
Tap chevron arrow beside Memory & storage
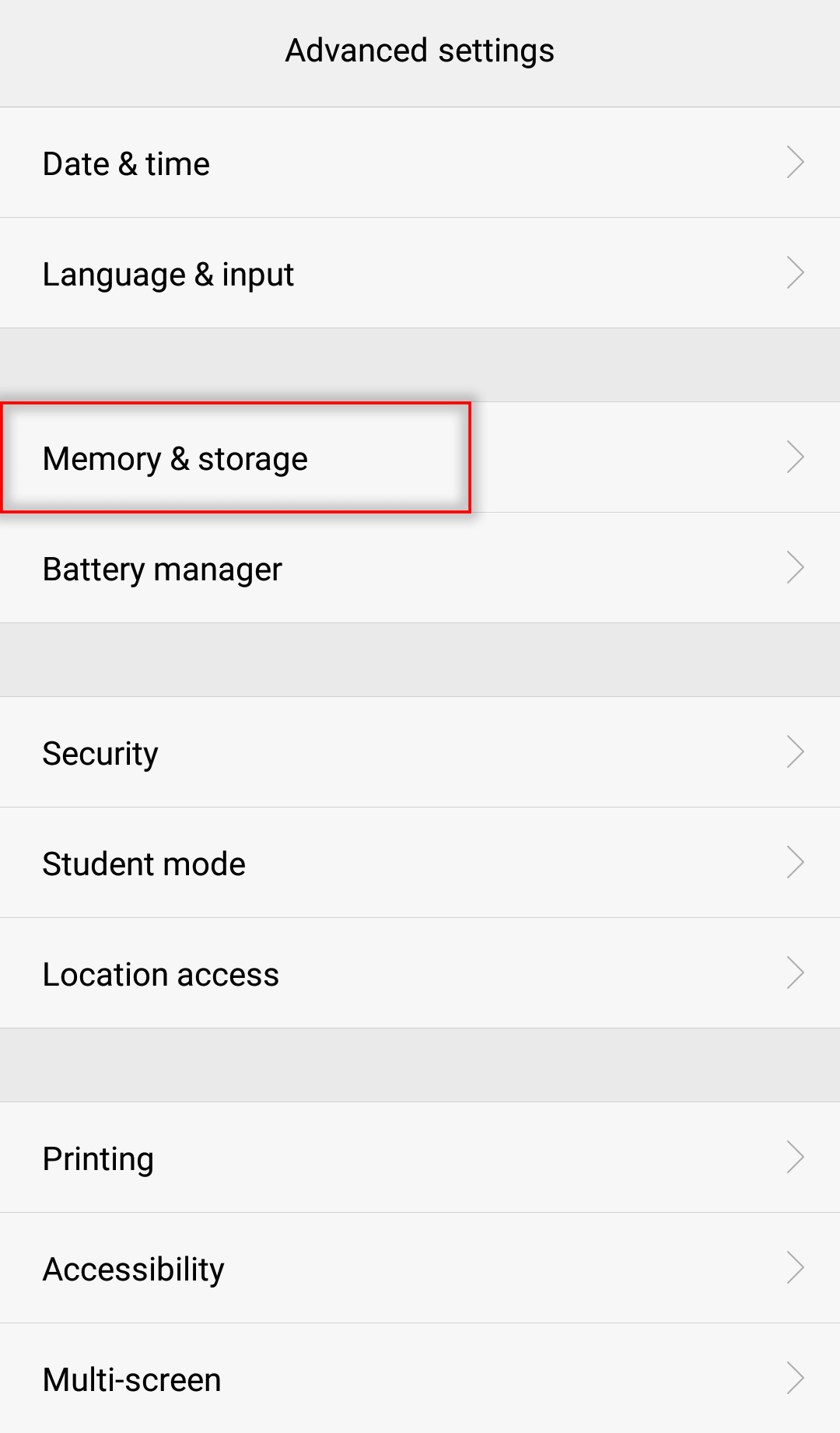[x=795, y=457]
